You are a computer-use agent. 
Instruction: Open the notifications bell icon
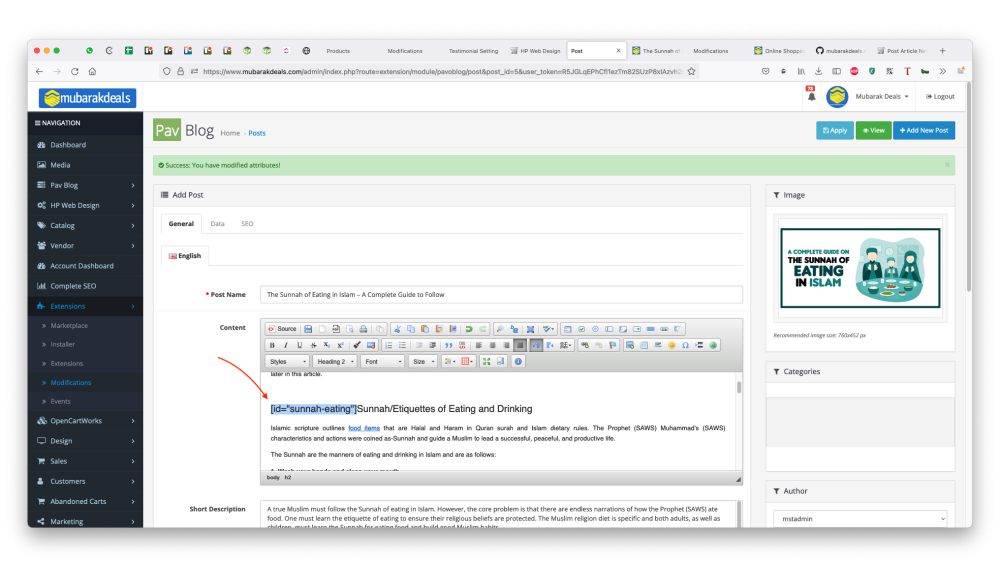[811, 97]
